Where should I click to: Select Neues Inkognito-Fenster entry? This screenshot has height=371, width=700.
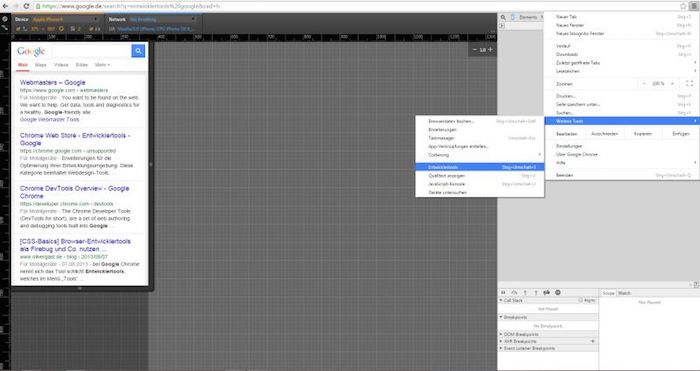[x=621, y=33]
